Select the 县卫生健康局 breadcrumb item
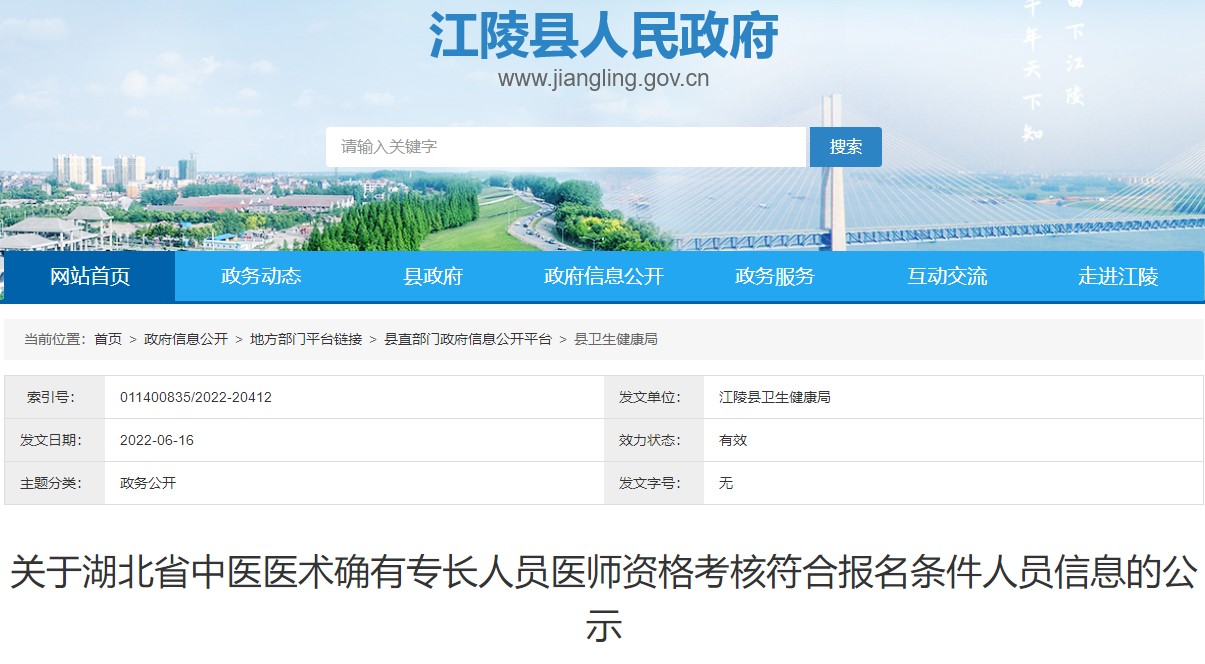1205x664 pixels. [615, 340]
